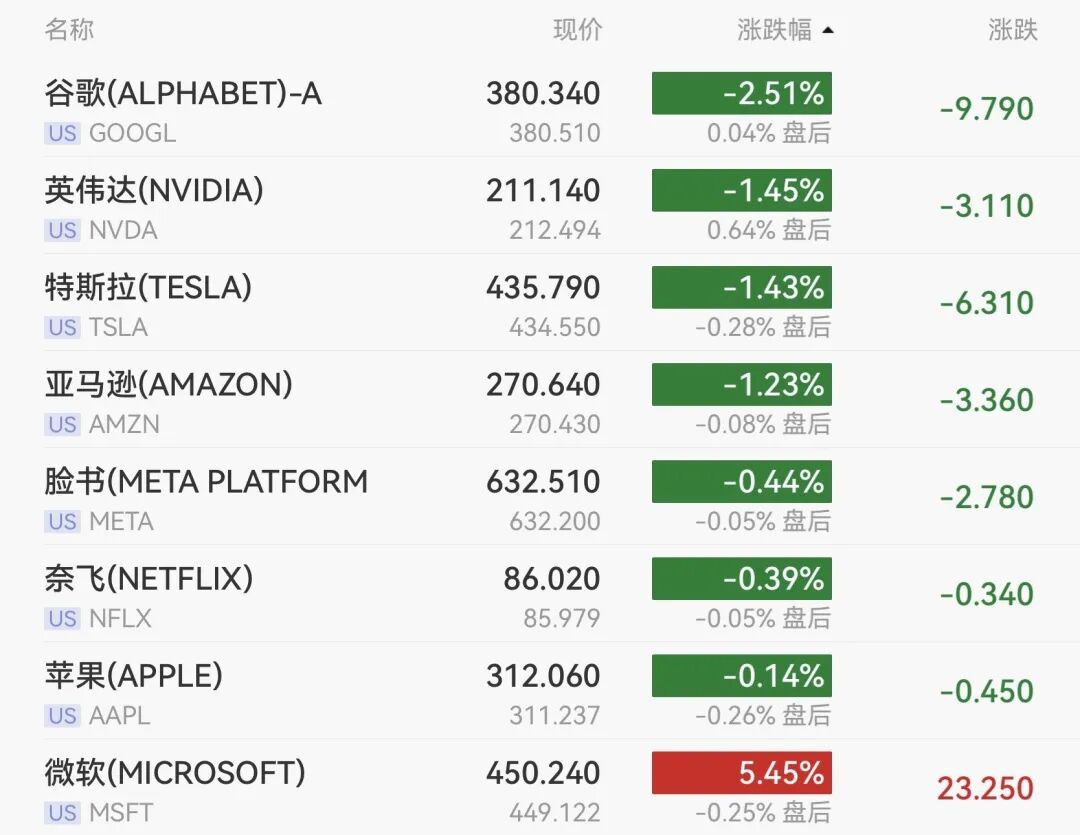The width and height of the screenshot is (1080, 835).
Task: Sort by 涨跌 column header
Action: coord(1012,30)
